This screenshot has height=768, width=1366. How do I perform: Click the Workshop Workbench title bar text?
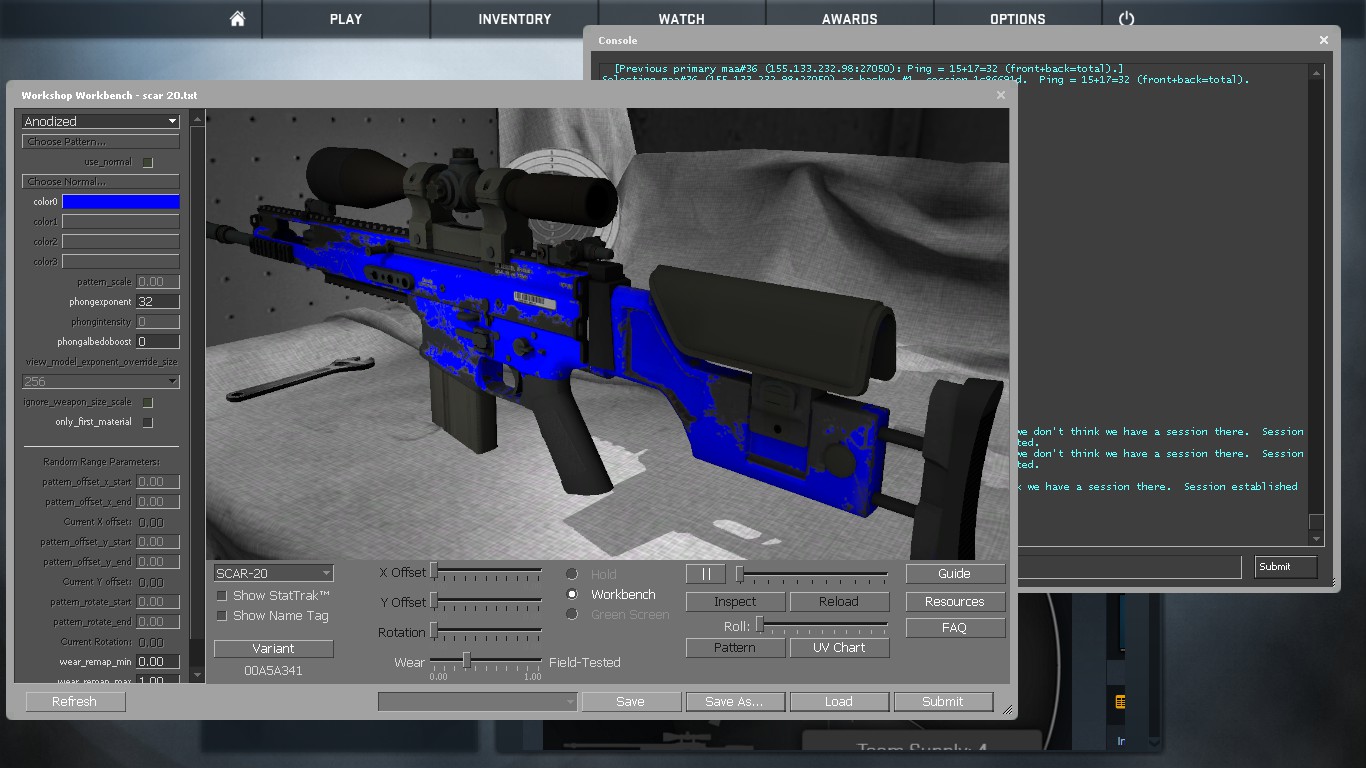(109, 95)
